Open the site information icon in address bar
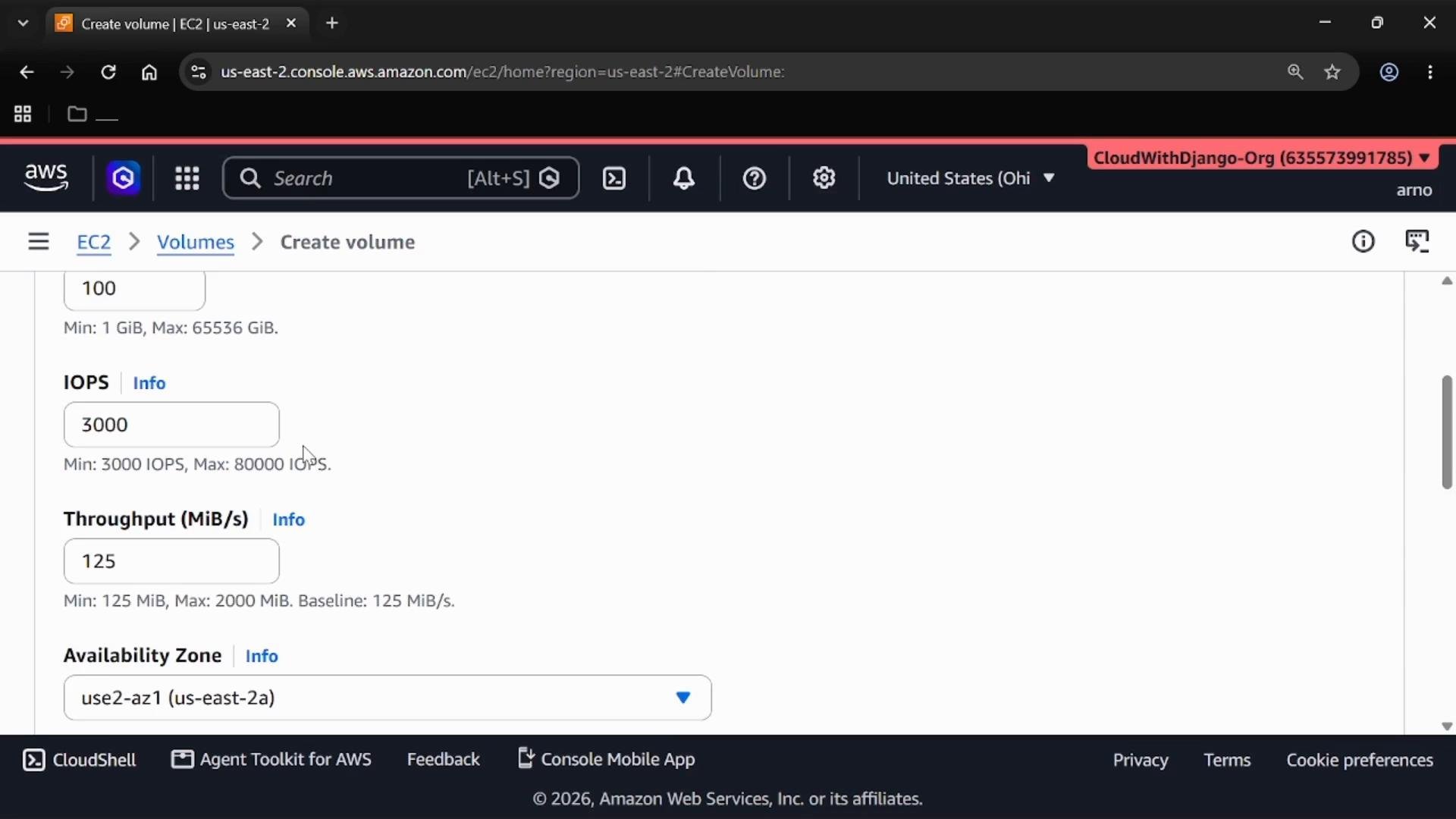 click(x=198, y=72)
